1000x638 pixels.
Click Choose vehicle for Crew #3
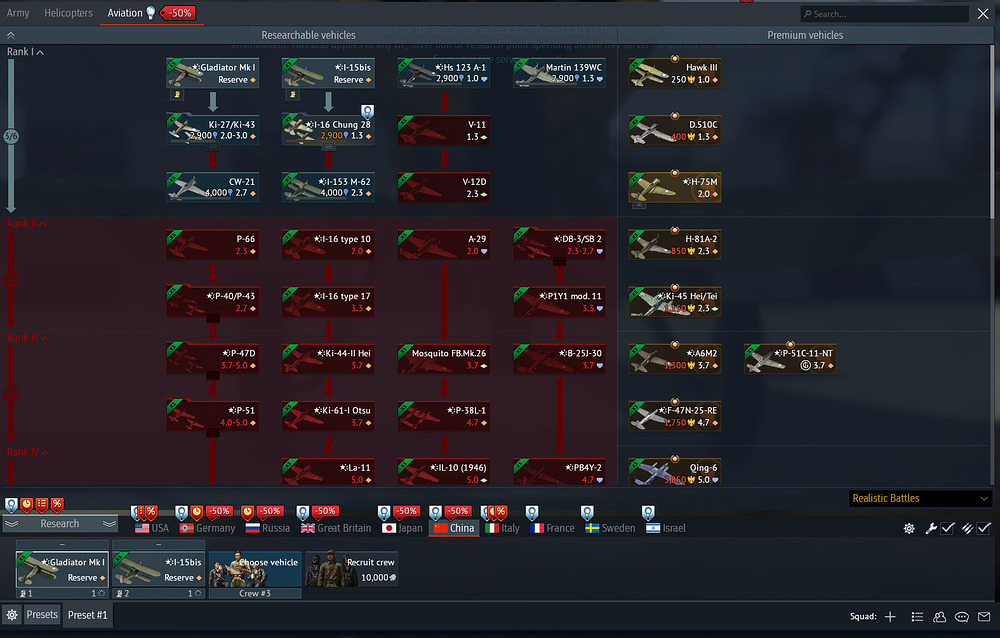[255, 569]
